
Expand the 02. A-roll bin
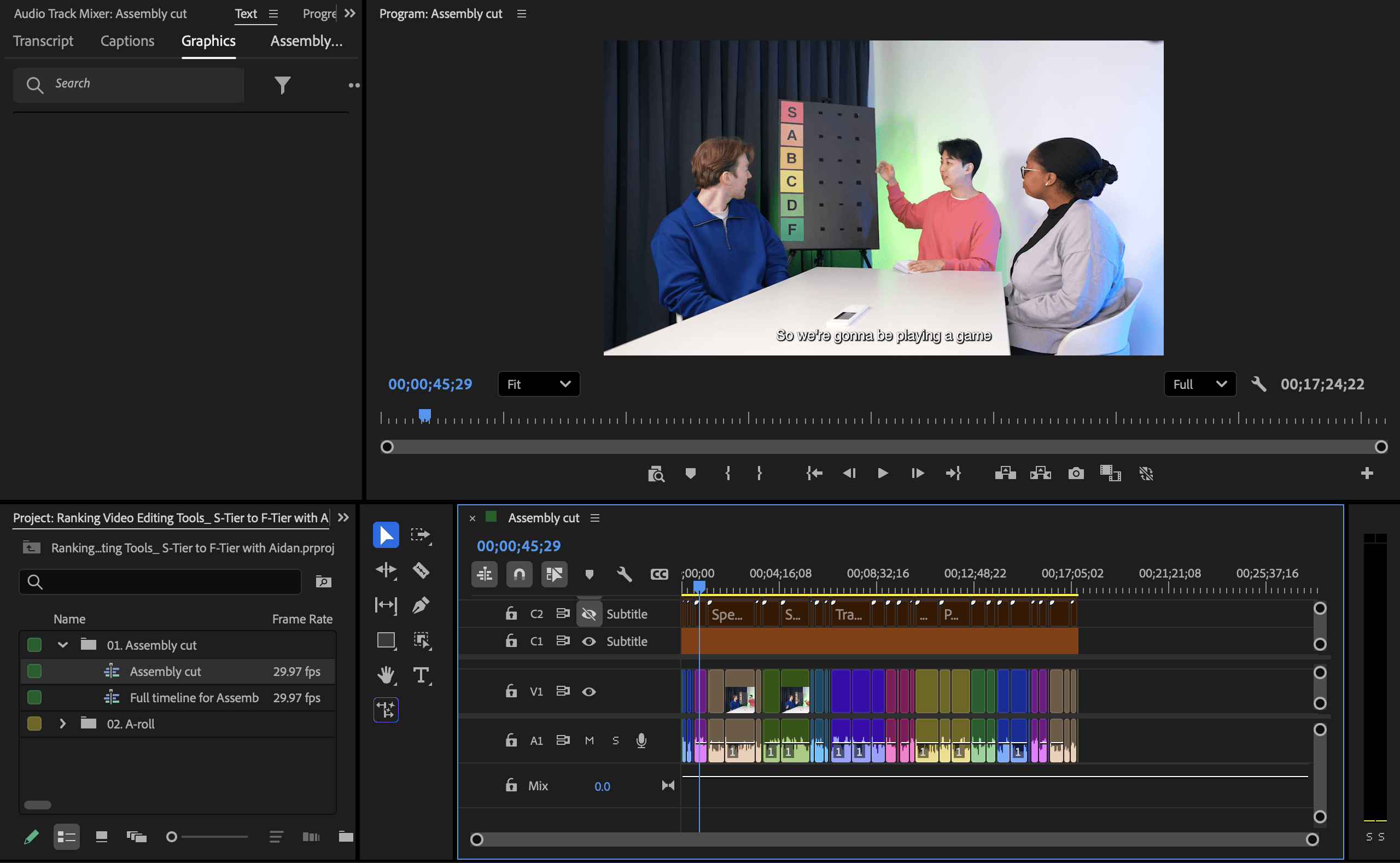coord(63,724)
